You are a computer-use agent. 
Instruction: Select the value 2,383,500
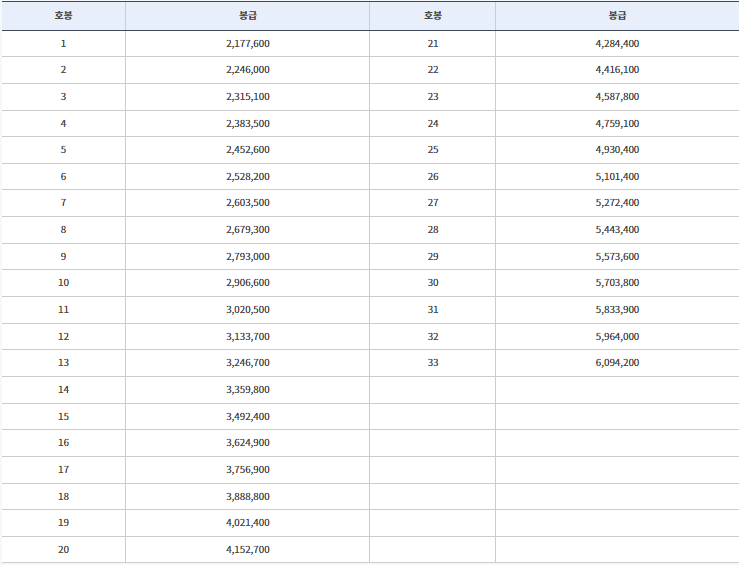(248, 123)
